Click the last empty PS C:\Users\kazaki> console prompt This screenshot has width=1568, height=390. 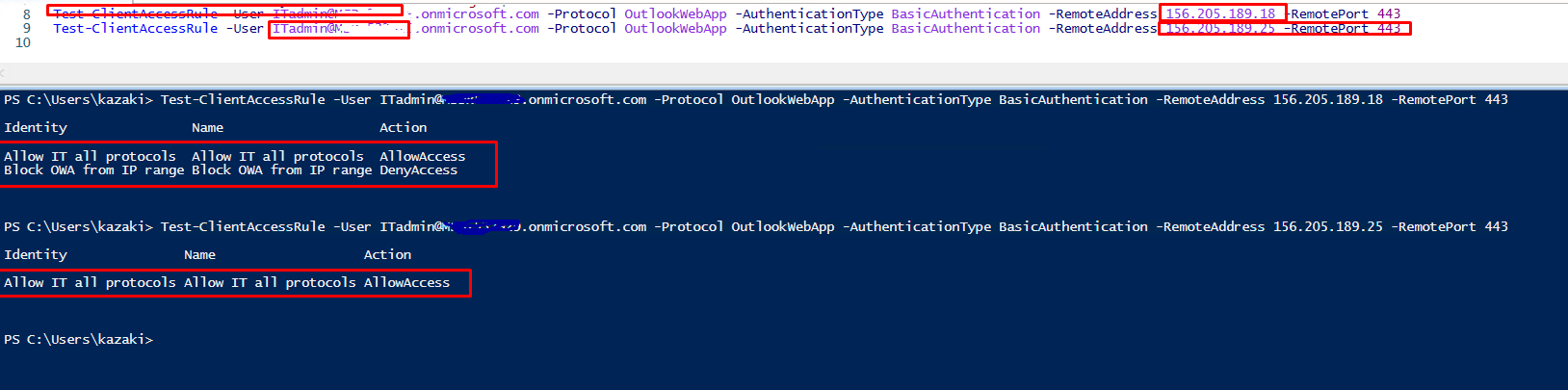click(x=78, y=339)
